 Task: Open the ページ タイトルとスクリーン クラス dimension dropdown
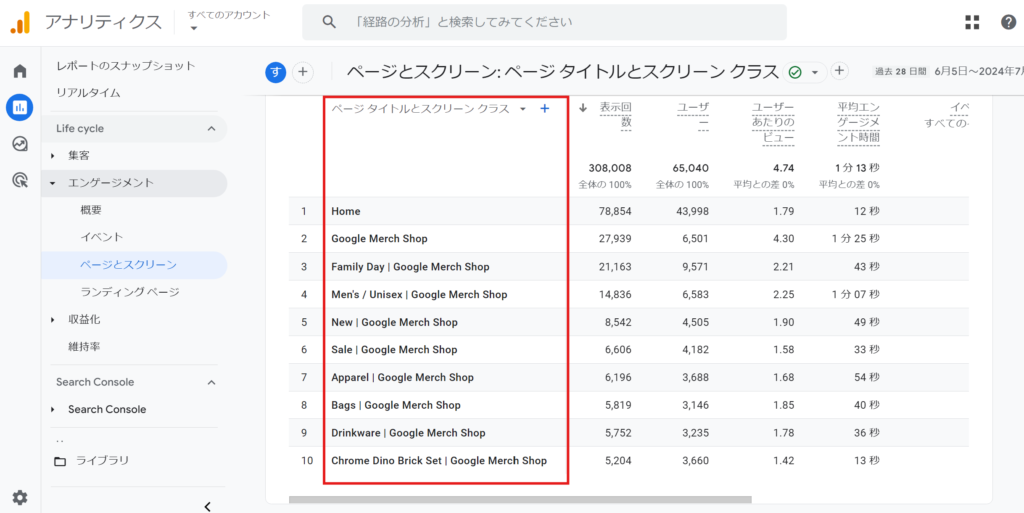tap(522, 109)
